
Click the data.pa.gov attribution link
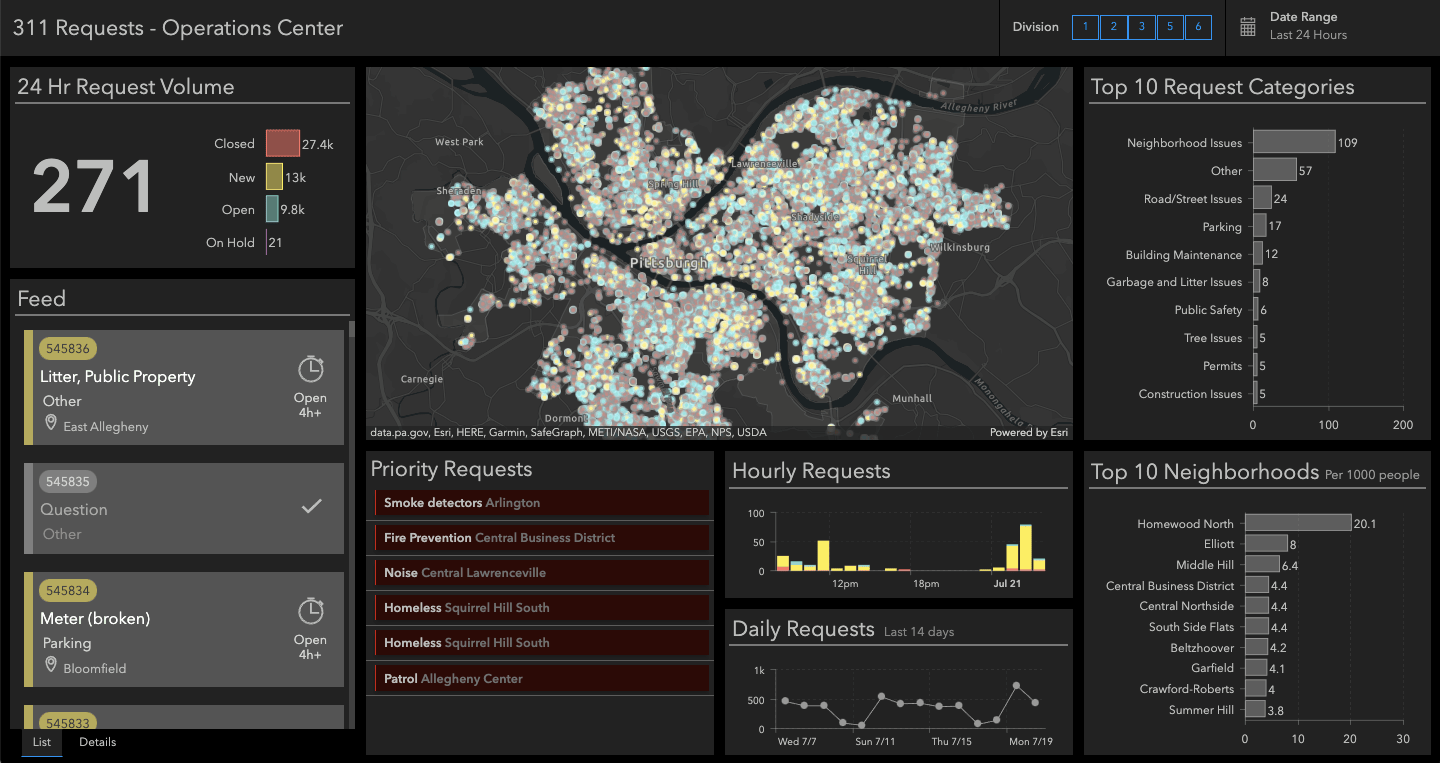(397, 431)
